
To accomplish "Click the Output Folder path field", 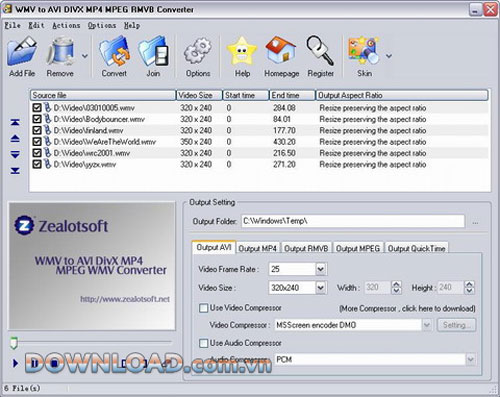I will click(353, 221).
